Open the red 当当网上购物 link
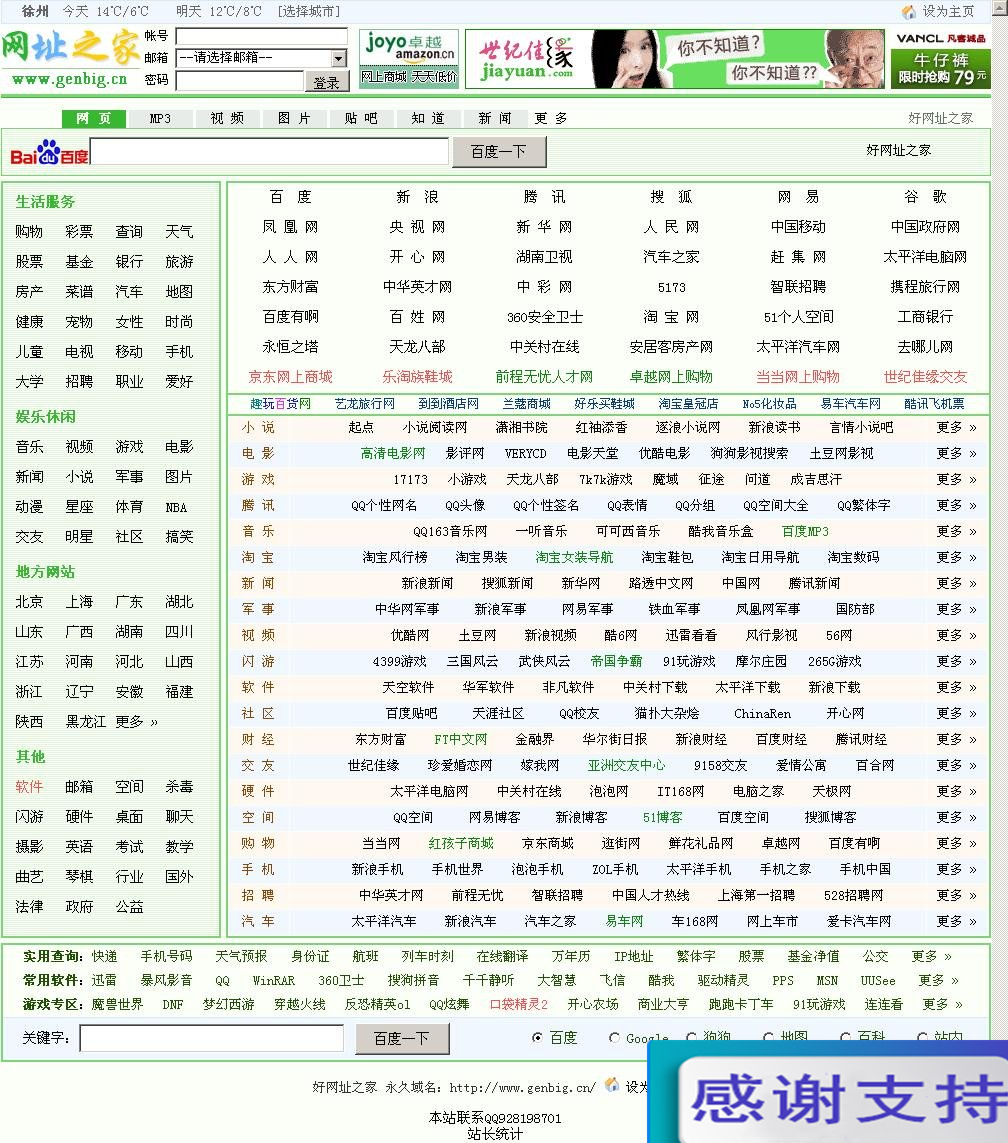The height and width of the screenshot is (1143, 1008). (x=798, y=376)
